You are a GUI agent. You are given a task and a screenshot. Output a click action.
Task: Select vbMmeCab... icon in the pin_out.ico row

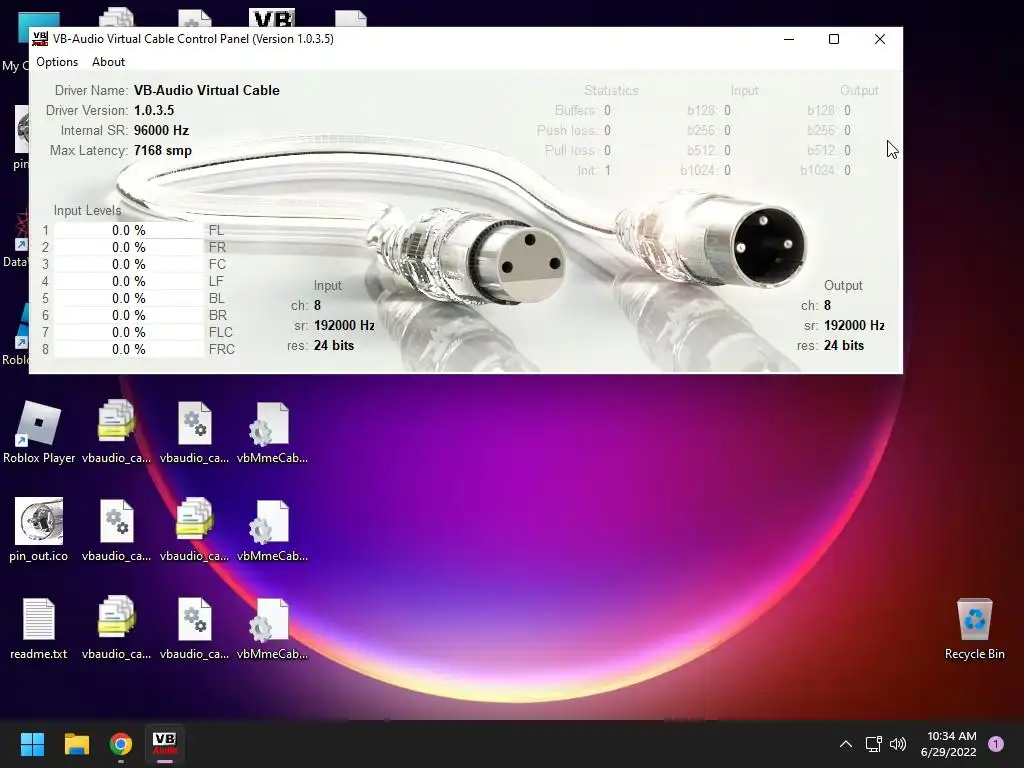pos(272,530)
